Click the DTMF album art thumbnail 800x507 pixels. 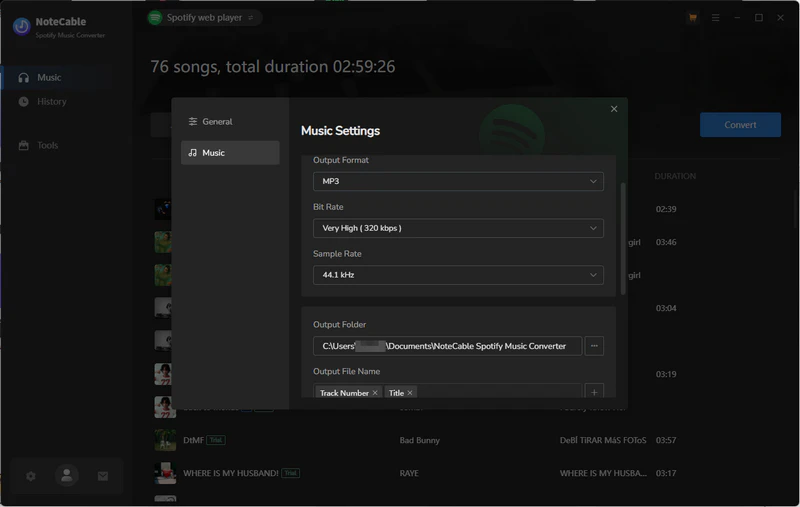(165, 440)
